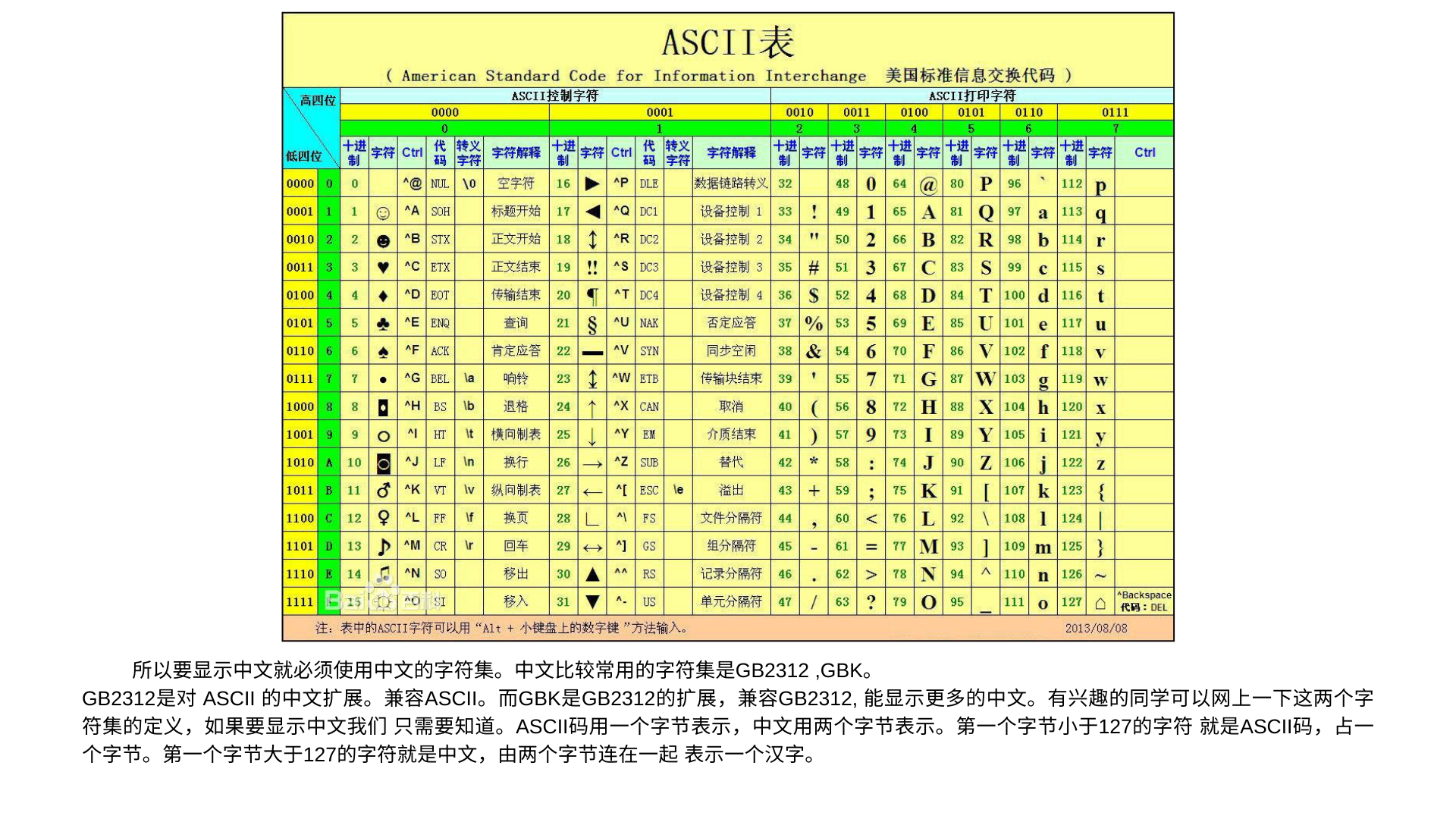Click the "\a" escape character cell

(469, 378)
